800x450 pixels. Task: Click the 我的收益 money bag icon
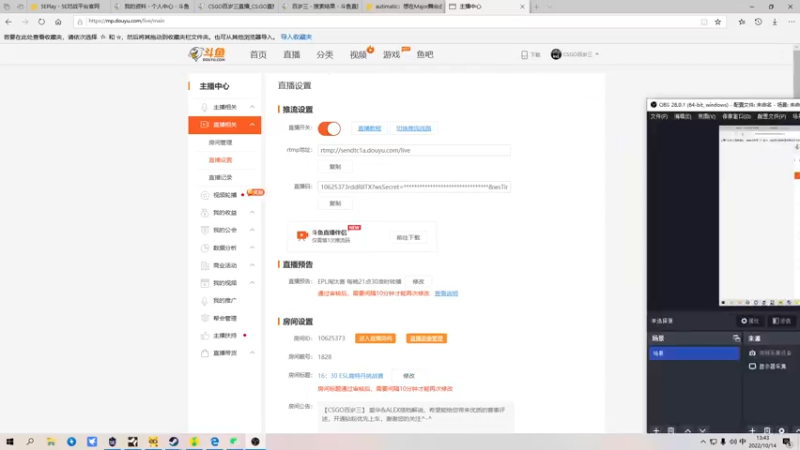tap(205, 213)
